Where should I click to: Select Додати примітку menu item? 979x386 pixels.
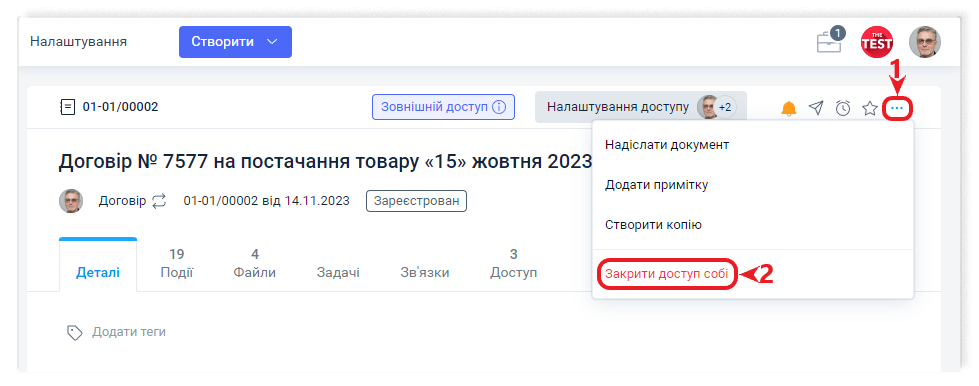pyautogui.click(x=656, y=185)
